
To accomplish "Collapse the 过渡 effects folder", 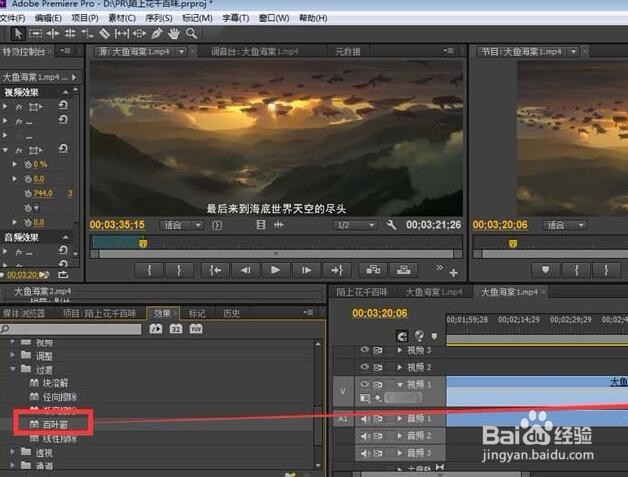I will point(13,369).
